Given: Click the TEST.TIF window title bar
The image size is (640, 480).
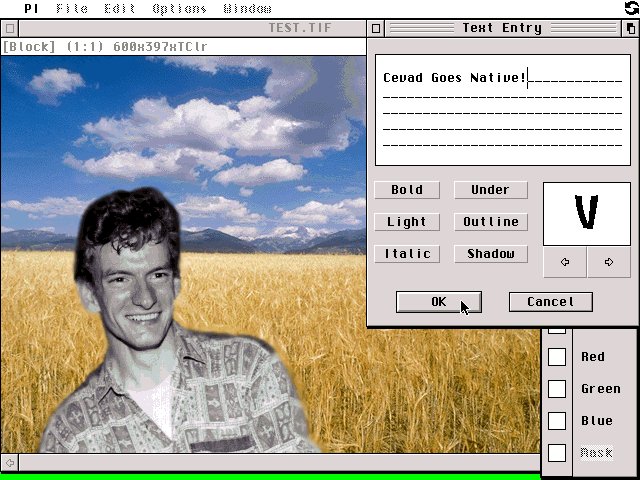Looking at the screenshot, I should (192, 29).
